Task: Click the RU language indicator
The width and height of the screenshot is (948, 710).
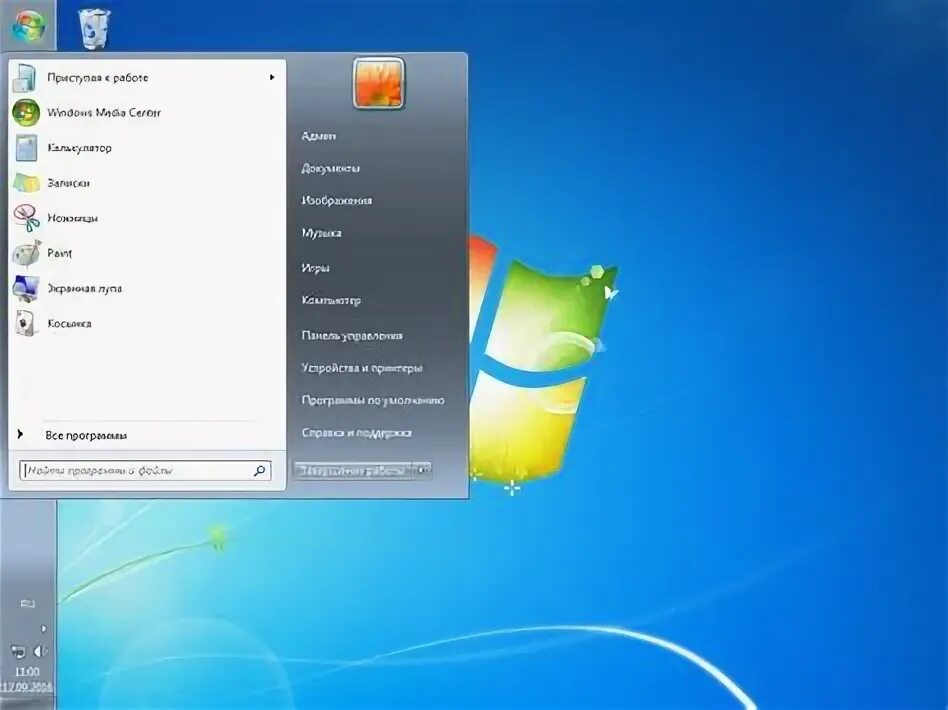Action: [x=28, y=604]
